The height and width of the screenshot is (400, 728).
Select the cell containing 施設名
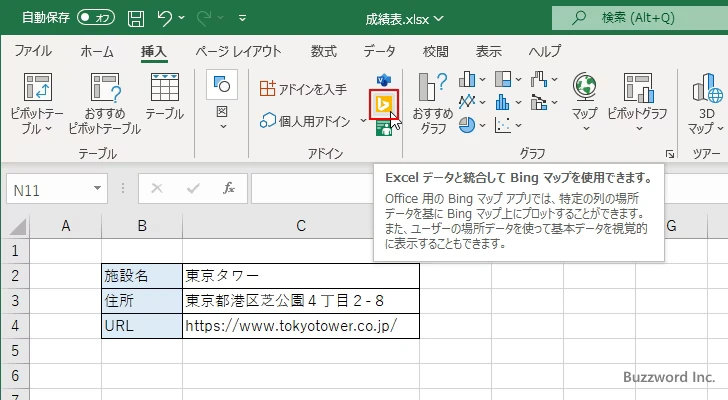tap(142, 276)
